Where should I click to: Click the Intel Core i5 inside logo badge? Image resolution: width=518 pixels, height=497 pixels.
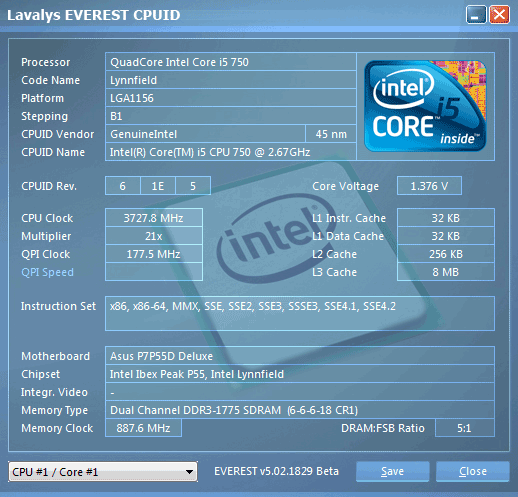pos(425,106)
